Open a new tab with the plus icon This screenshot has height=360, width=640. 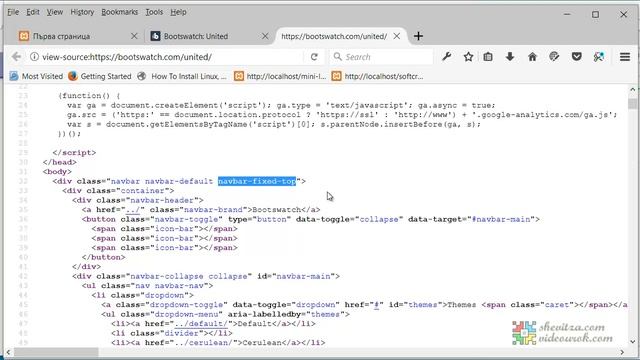(418, 36)
